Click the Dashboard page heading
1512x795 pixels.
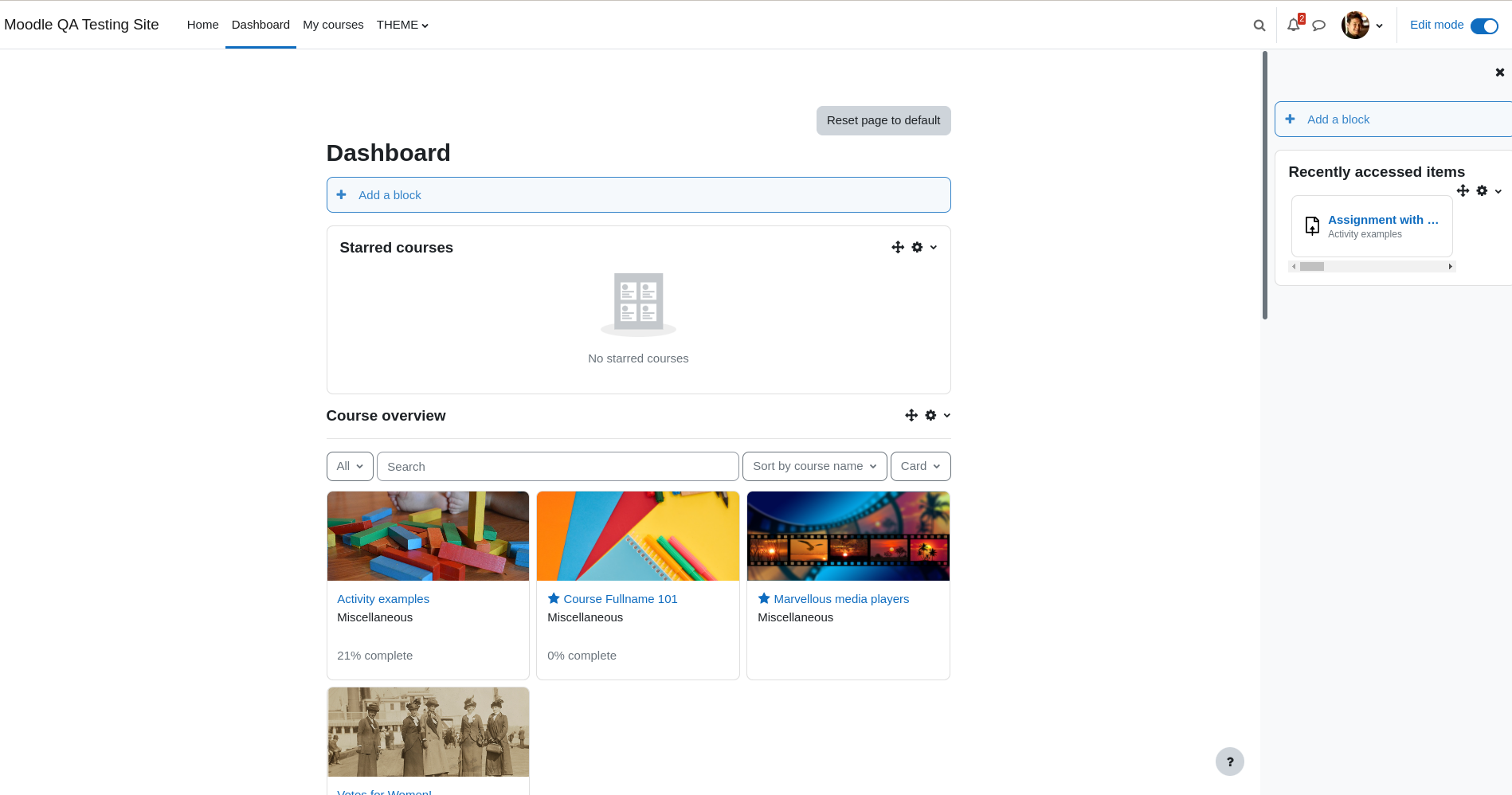click(x=388, y=153)
